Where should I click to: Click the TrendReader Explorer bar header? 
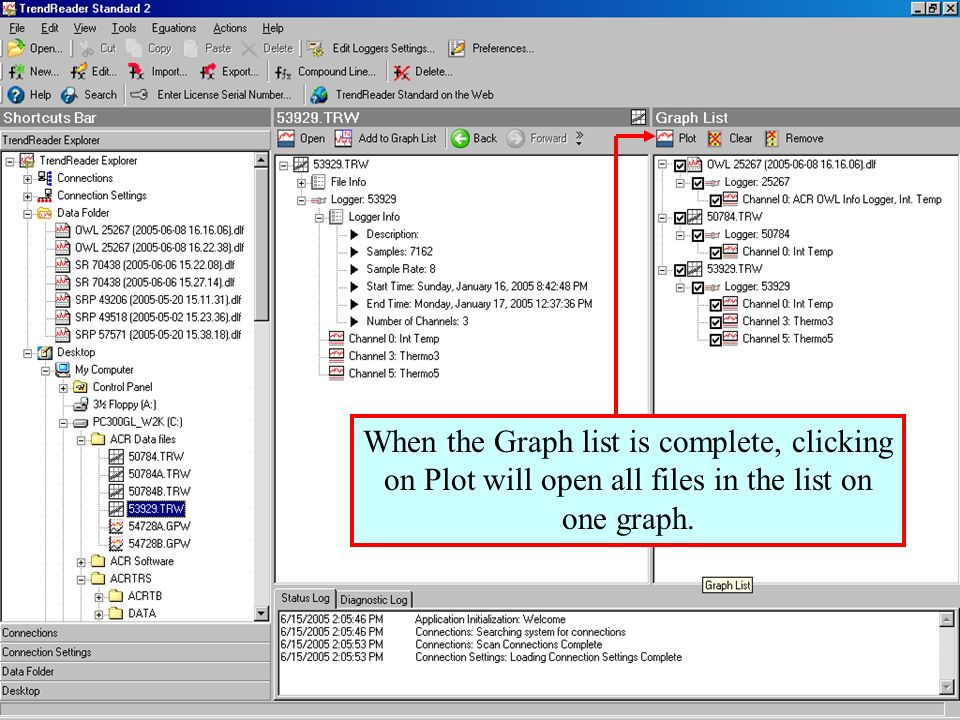135,140
